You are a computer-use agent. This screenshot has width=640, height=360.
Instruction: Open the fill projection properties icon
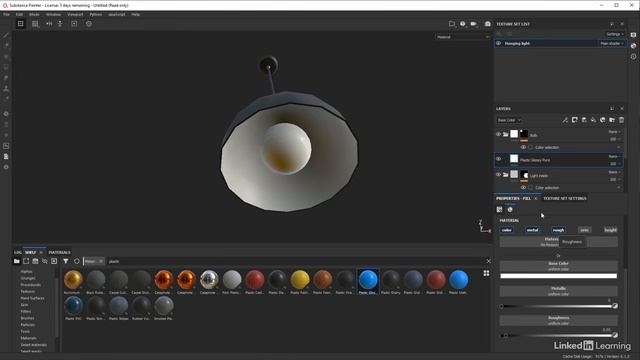tap(499, 209)
